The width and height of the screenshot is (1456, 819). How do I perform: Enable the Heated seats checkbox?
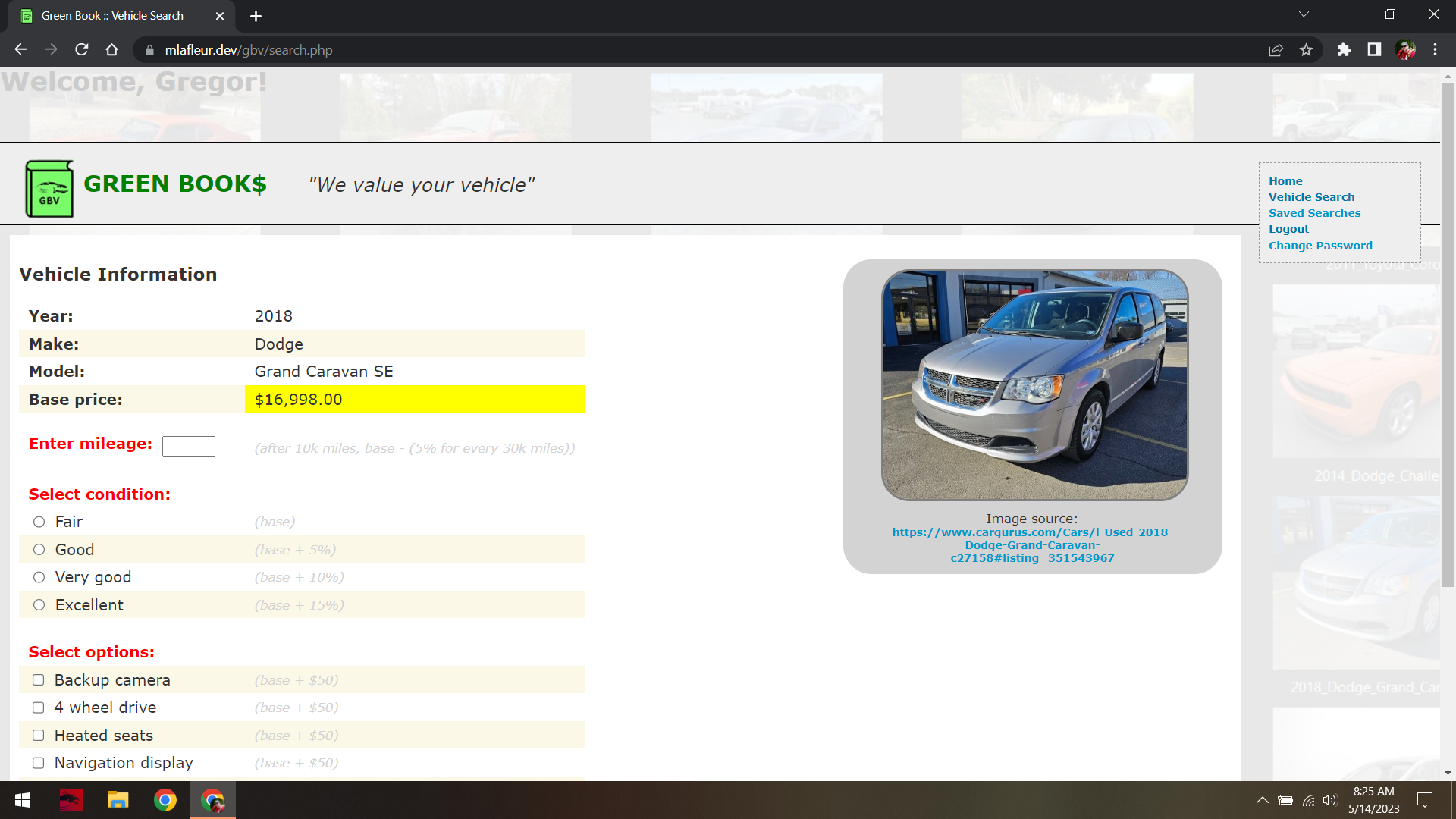point(39,736)
